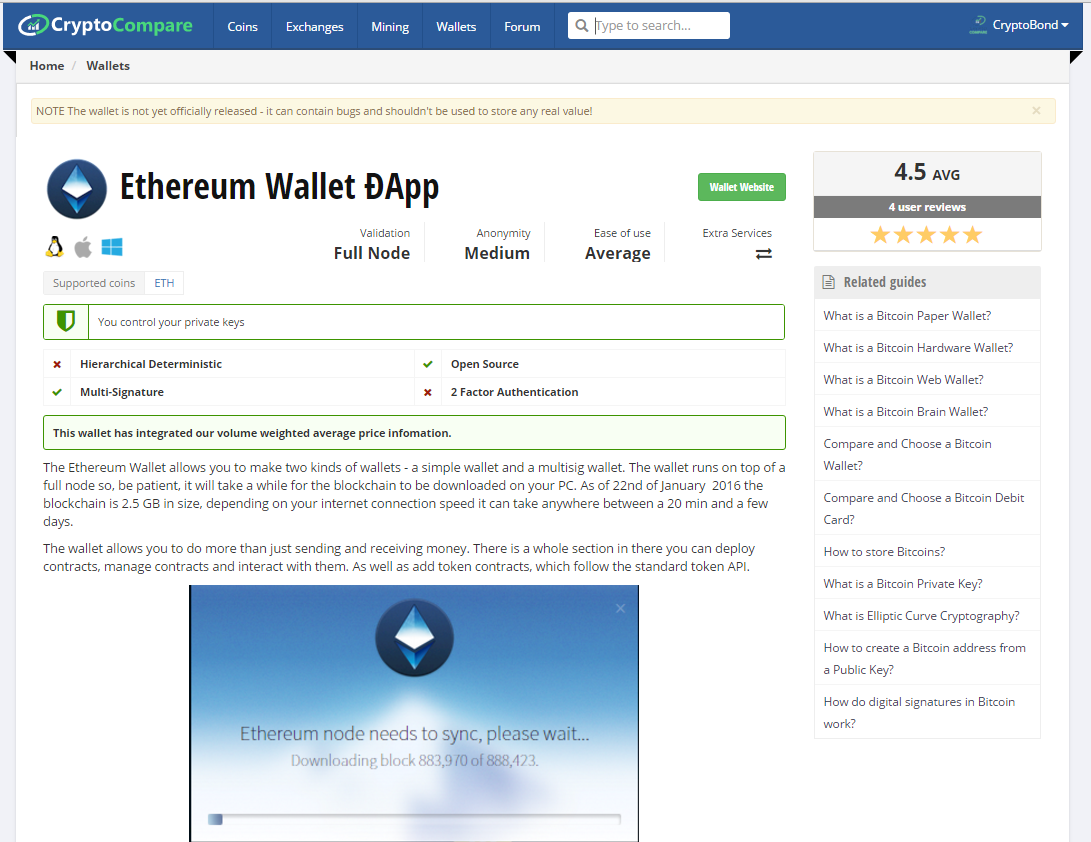This screenshot has width=1091, height=842.
Task: Click the Extra Services exchange arrows icon
Action: pyautogui.click(x=763, y=254)
